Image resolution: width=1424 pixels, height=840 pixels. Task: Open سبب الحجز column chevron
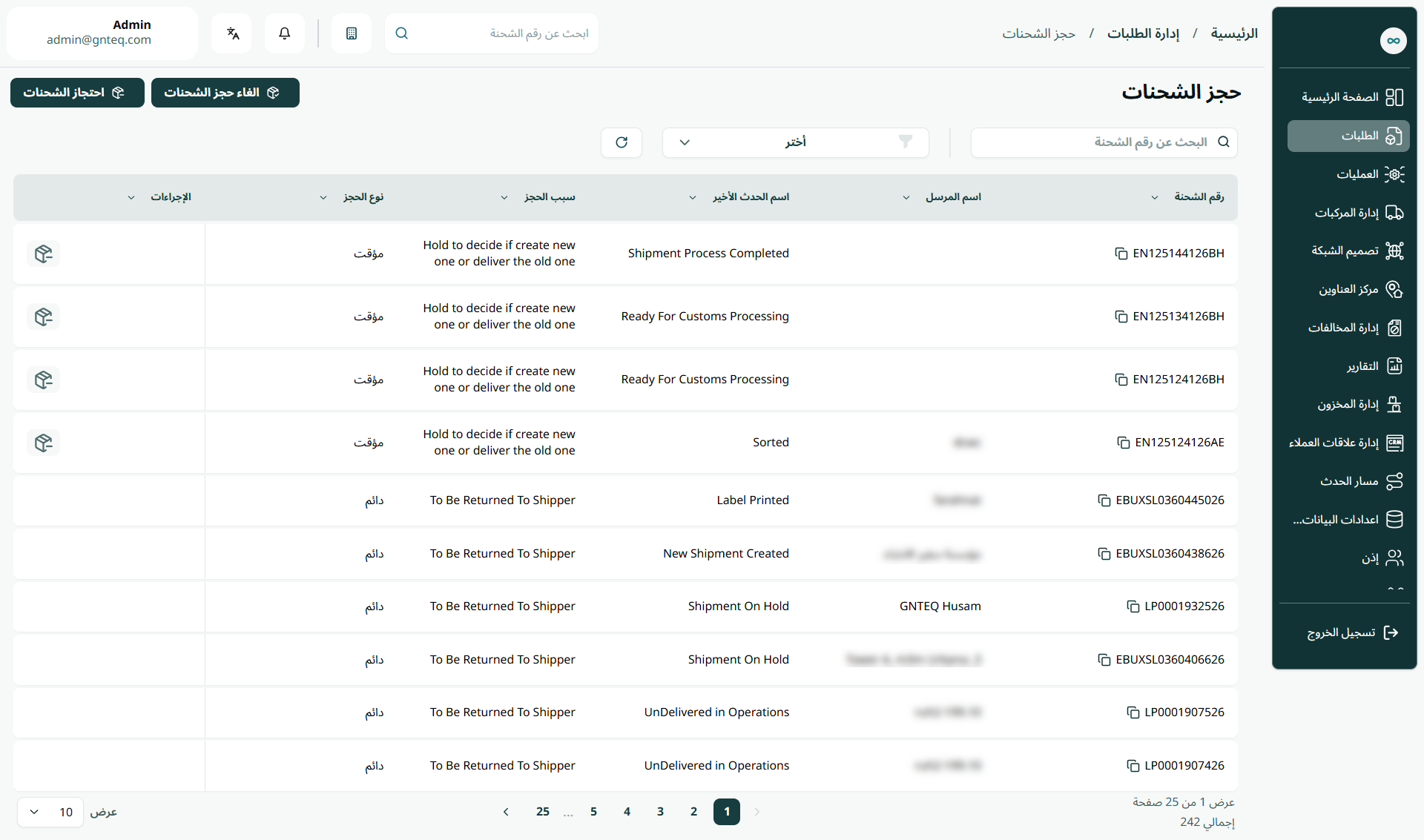504,197
